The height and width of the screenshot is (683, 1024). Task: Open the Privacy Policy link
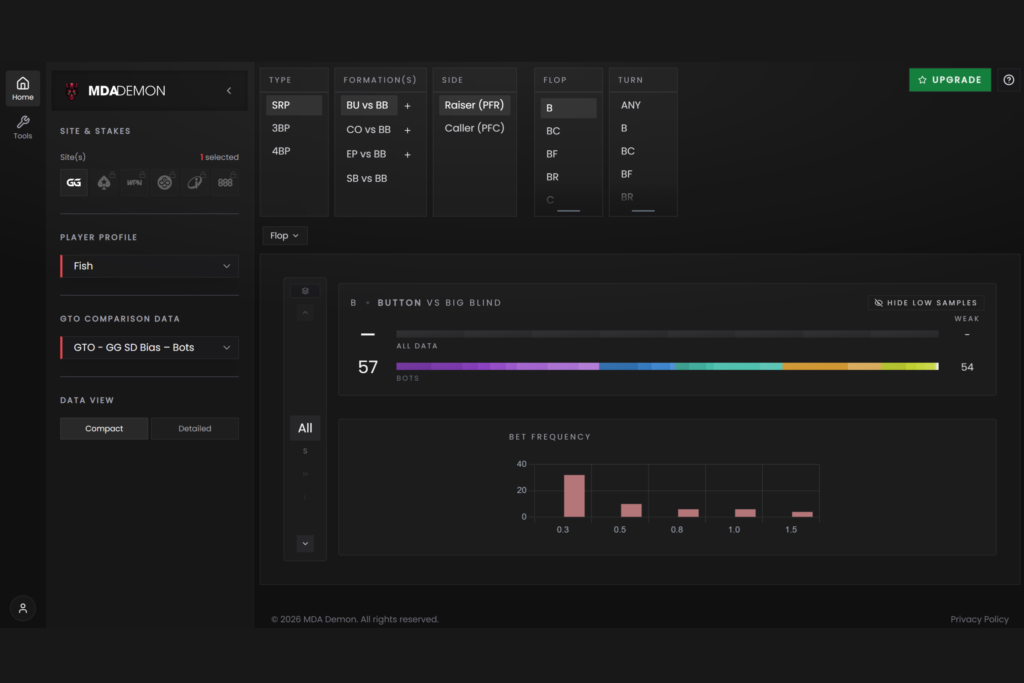pyautogui.click(x=979, y=619)
